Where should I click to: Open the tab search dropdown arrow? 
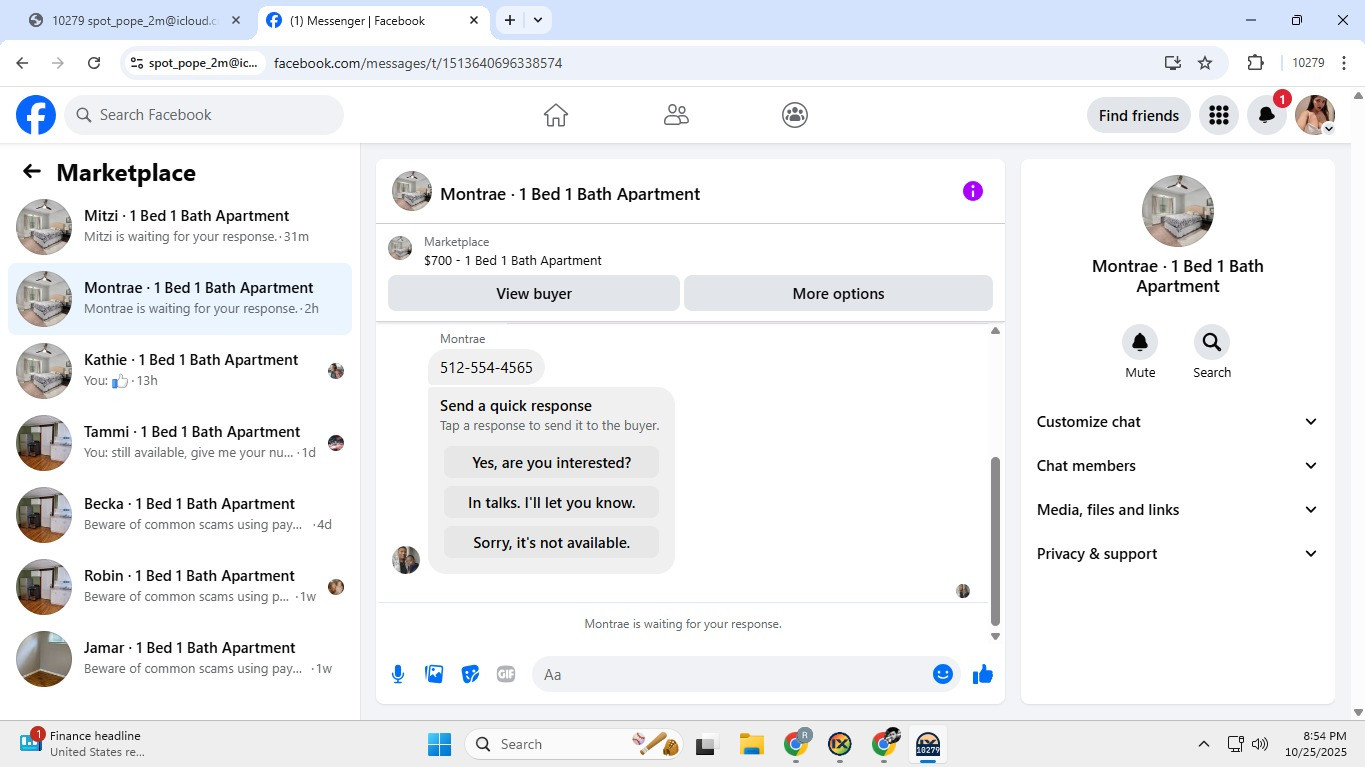pos(538,20)
